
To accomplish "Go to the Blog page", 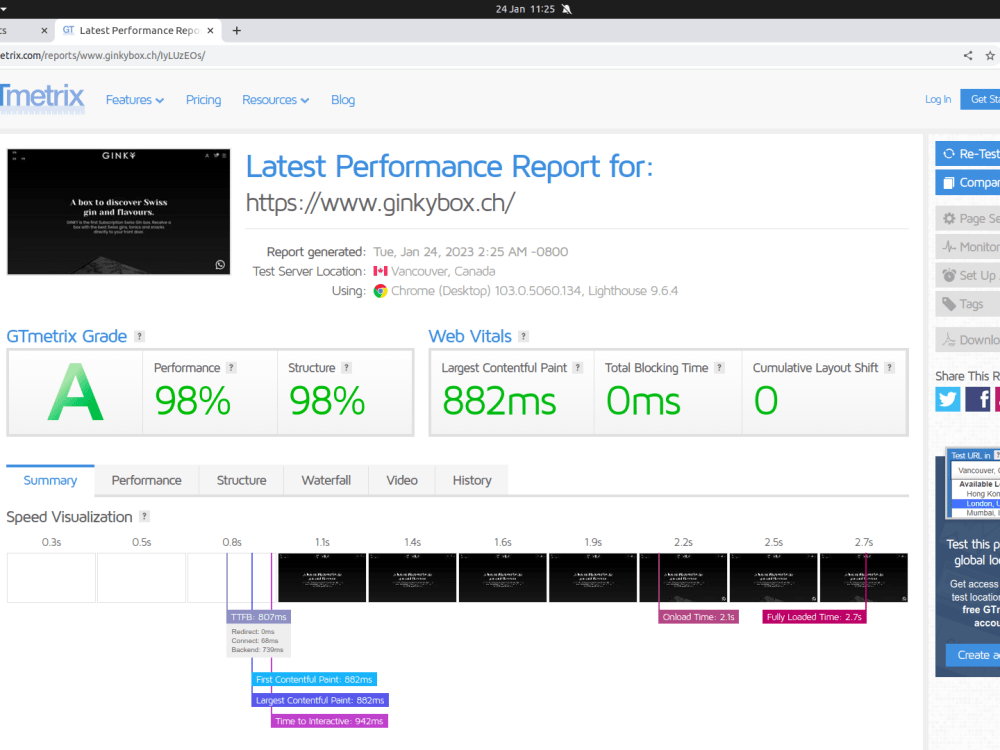I will 342,100.
